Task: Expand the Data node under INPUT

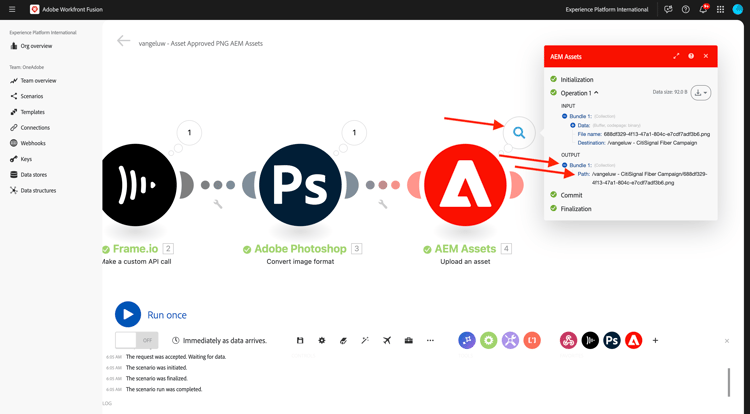Action: pos(573,125)
